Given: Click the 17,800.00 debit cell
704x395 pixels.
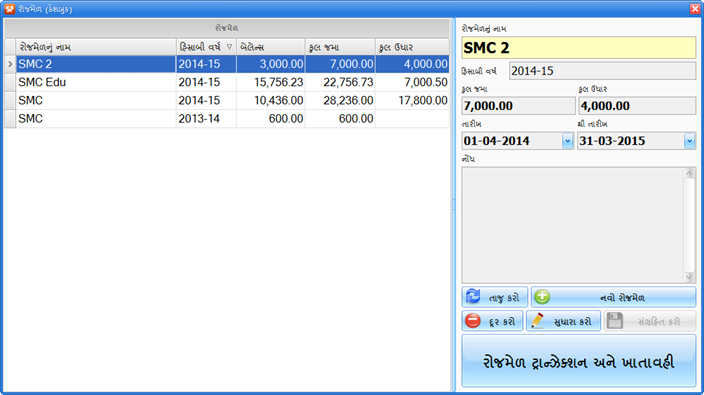Looking at the screenshot, I should tap(412, 101).
